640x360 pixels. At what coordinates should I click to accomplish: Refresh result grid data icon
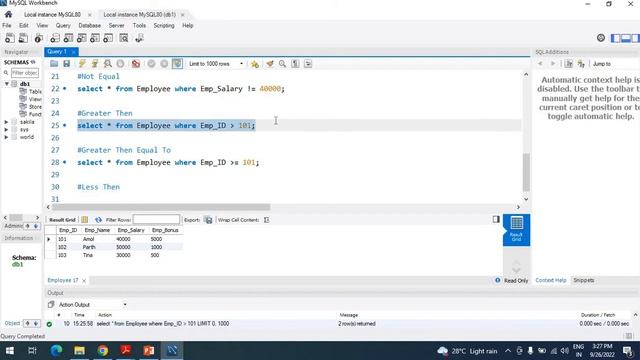pos(98,220)
